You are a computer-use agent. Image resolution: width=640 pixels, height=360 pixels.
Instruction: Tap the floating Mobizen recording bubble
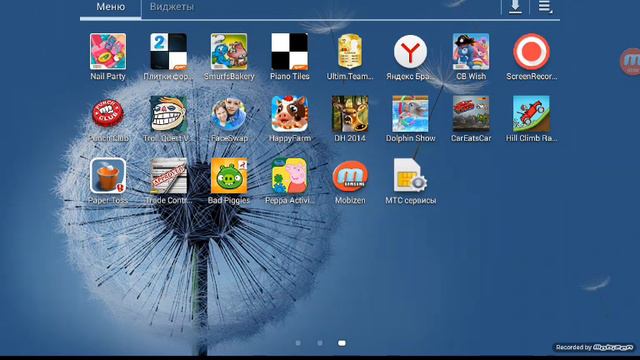[x=630, y=62]
